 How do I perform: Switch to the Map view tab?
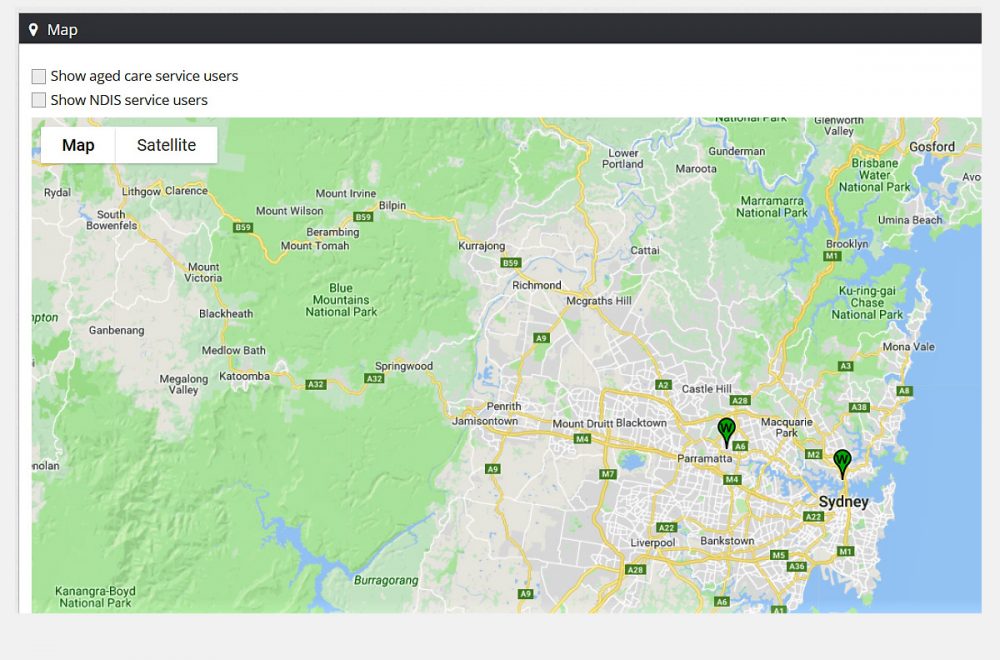point(78,145)
